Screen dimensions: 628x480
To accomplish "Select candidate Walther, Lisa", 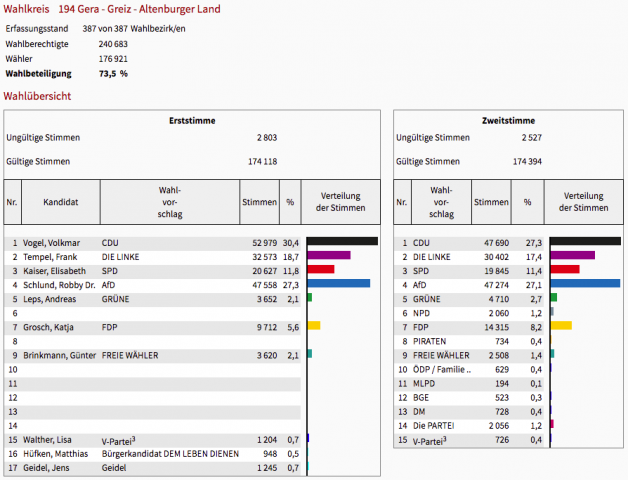I will pos(47,440).
